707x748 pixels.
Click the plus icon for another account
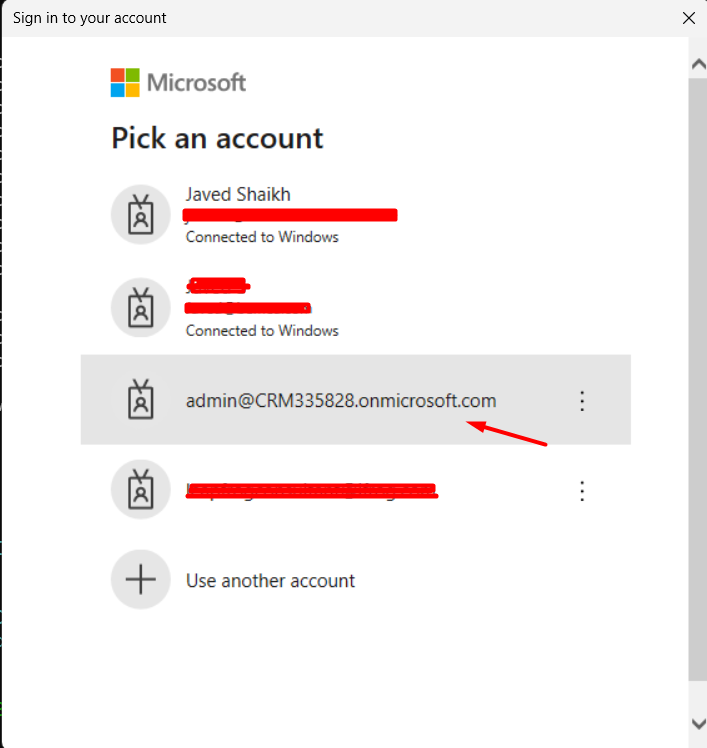[141, 579]
